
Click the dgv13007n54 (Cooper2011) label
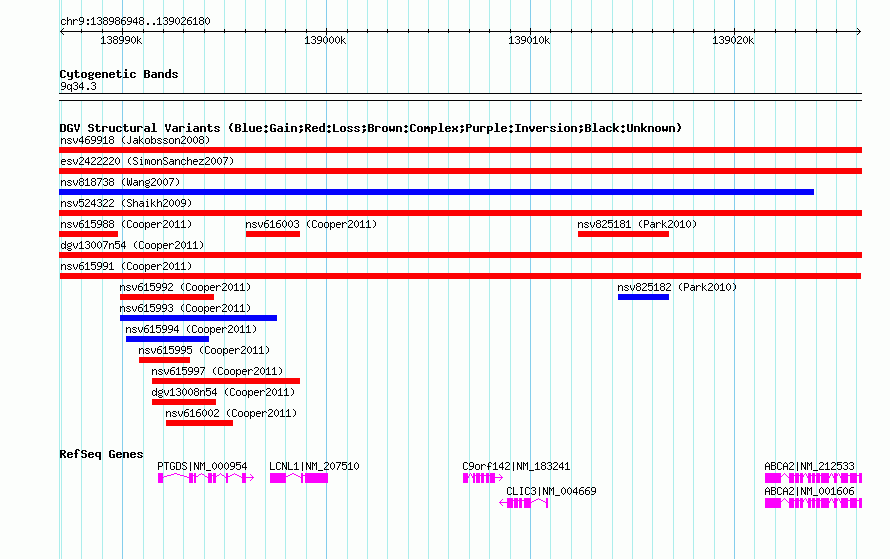132,245
